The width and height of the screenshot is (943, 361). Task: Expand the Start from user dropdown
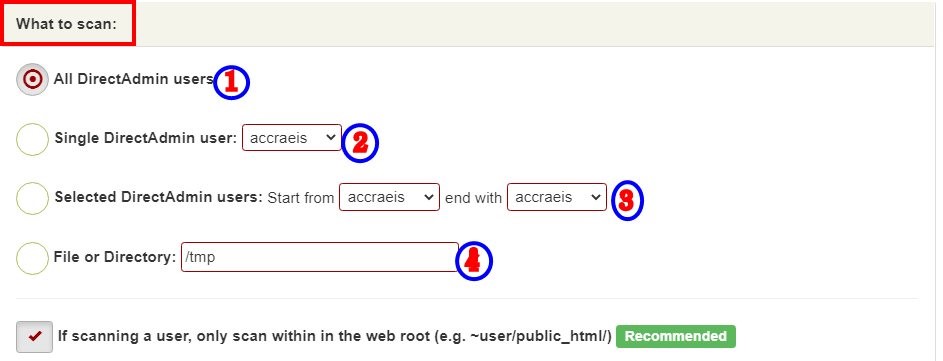[389, 197]
